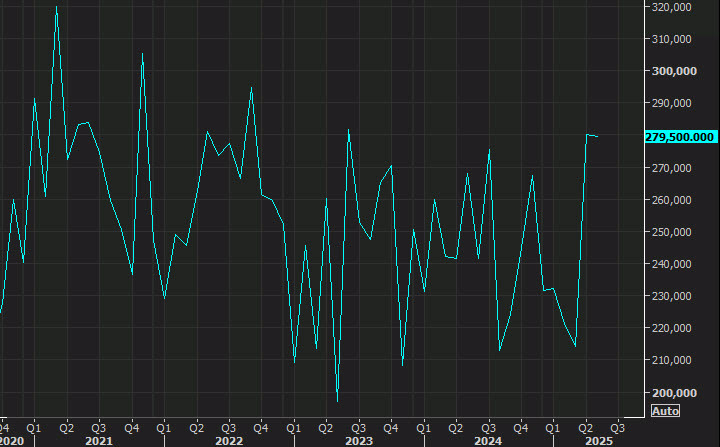Click the Q1 label beginning 2023
The width and height of the screenshot is (720, 447).
[293, 428]
